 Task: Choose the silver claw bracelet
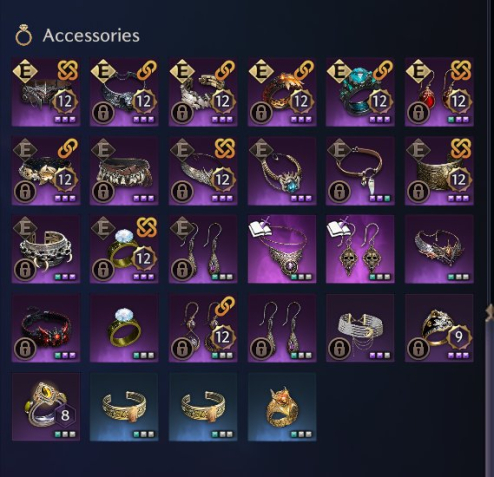pyautogui.click(x=46, y=249)
